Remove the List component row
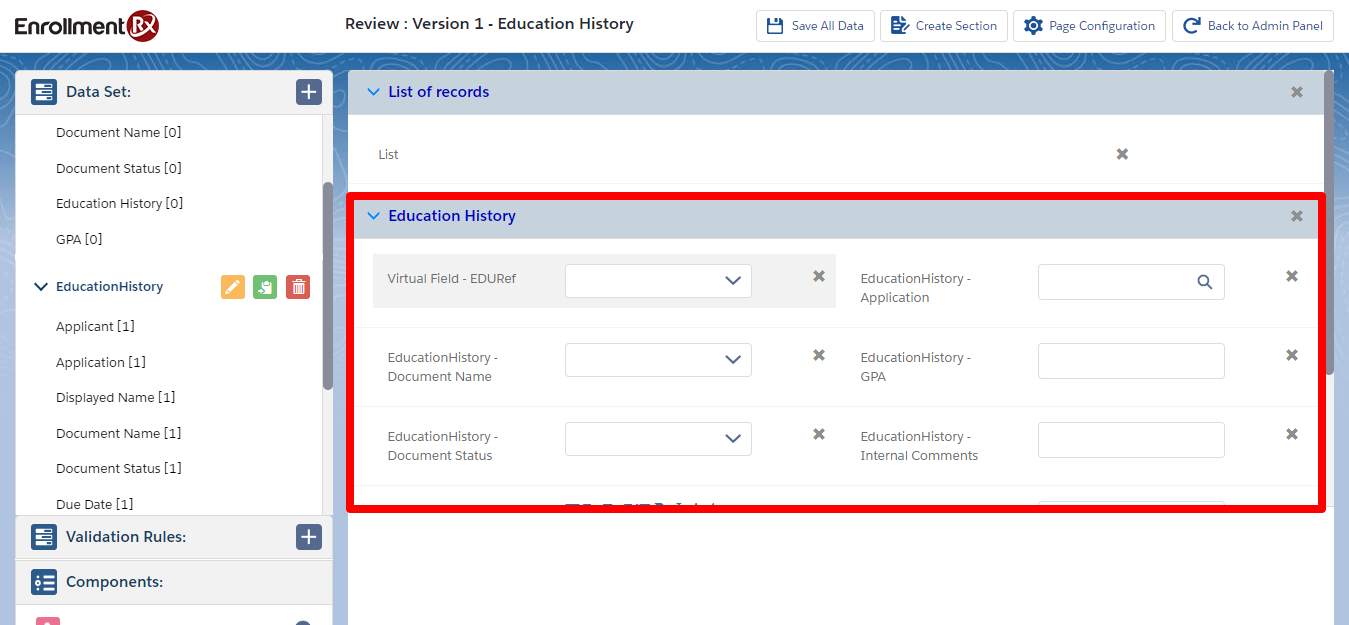The image size is (1349, 625). tap(1122, 154)
